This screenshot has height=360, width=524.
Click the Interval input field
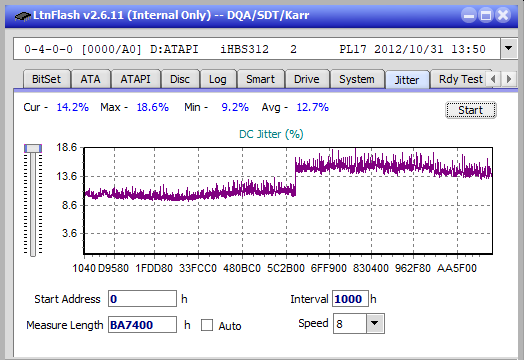[350, 298]
